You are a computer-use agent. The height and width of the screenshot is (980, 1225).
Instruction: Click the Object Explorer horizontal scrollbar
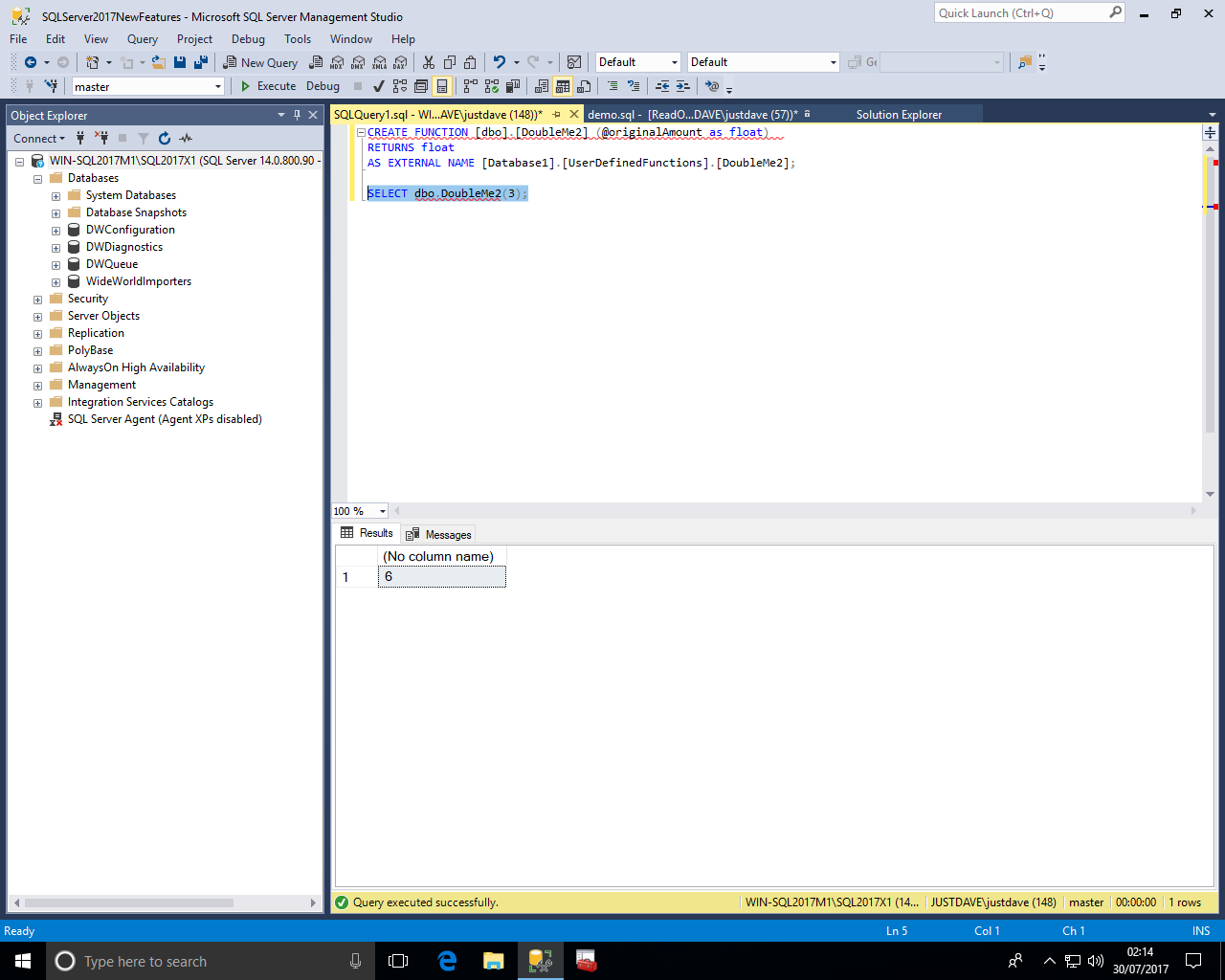coord(128,902)
